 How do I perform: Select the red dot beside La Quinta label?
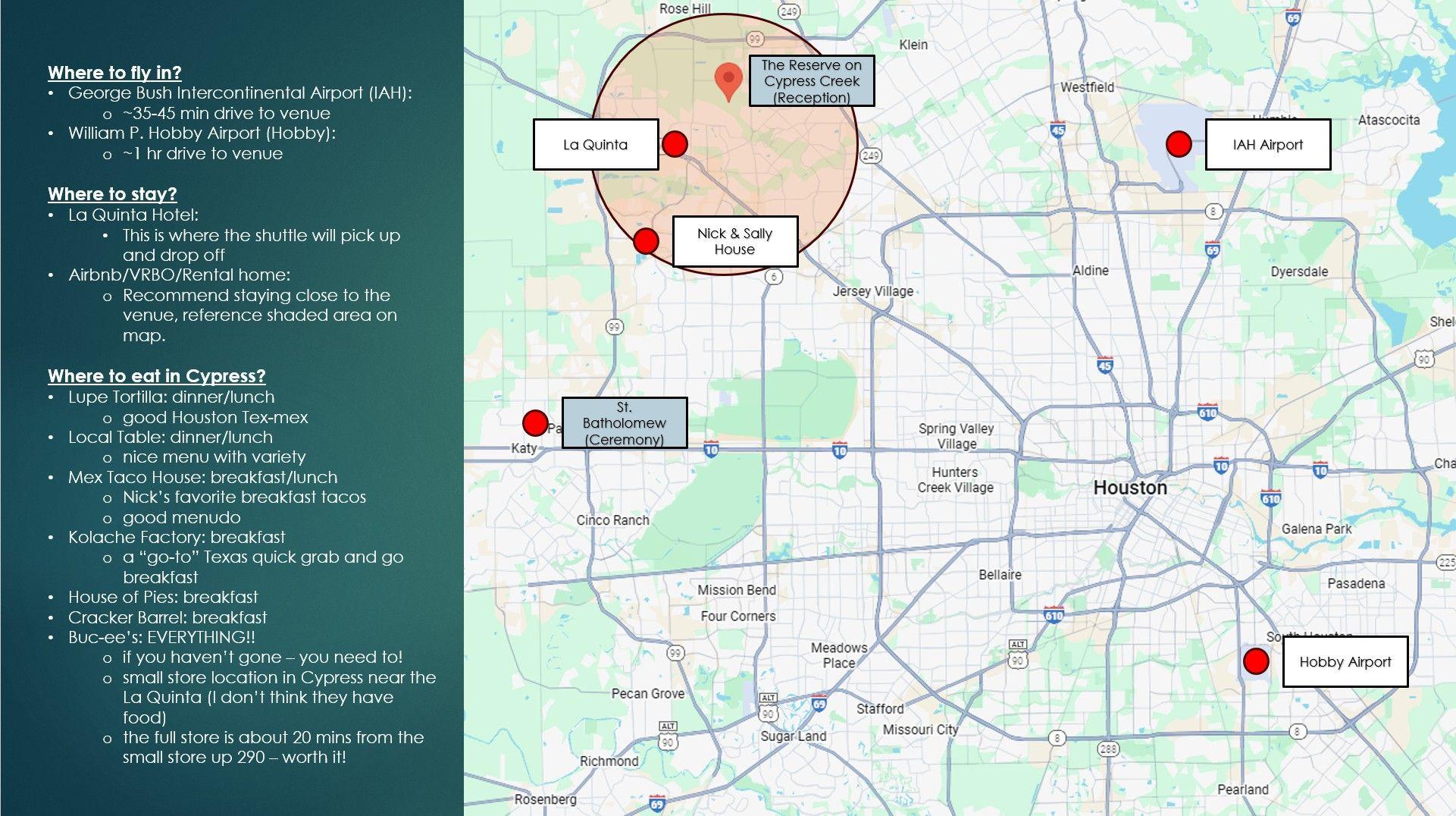coord(675,144)
